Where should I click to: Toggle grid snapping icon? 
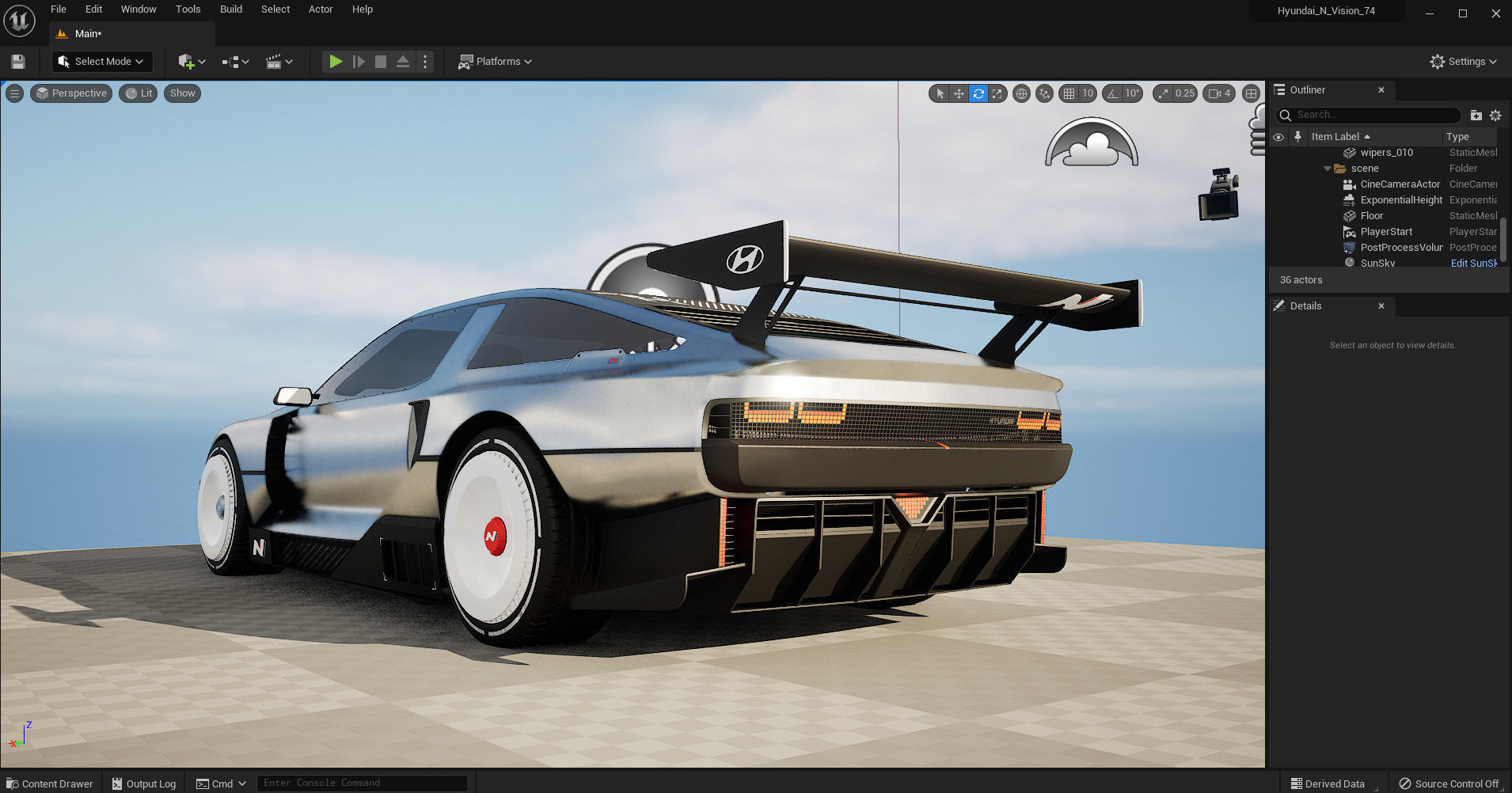click(x=1069, y=93)
